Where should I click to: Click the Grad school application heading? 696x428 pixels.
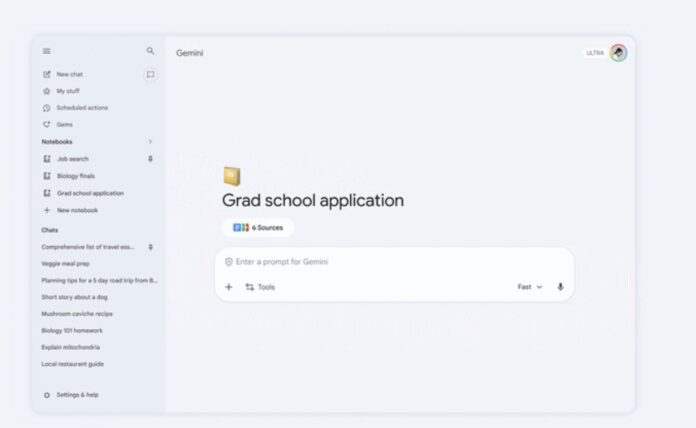313,200
